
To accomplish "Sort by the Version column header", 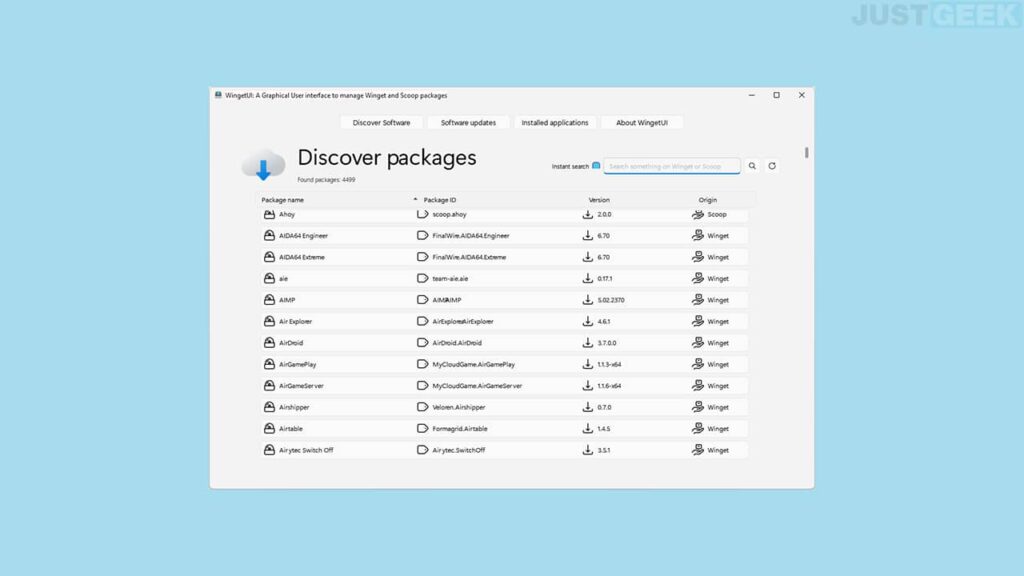I will pyautogui.click(x=599, y=200).
